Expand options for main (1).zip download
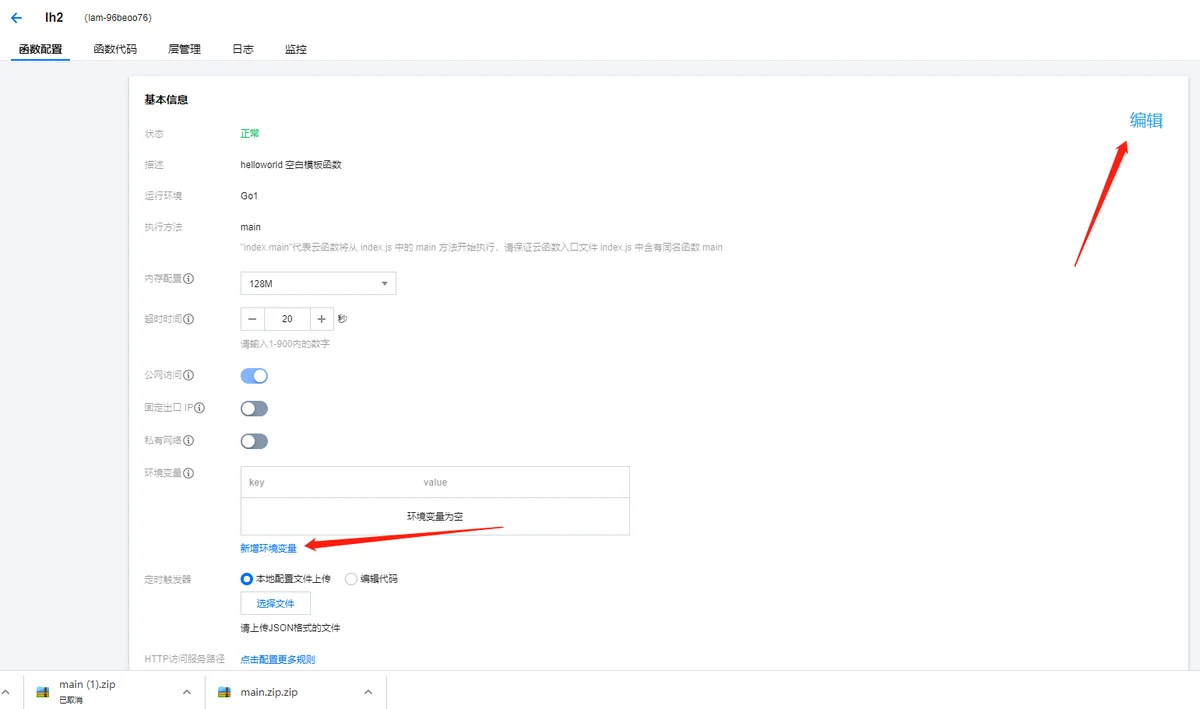This screenshot has width=1200, height=709. [x=186, y=692]
